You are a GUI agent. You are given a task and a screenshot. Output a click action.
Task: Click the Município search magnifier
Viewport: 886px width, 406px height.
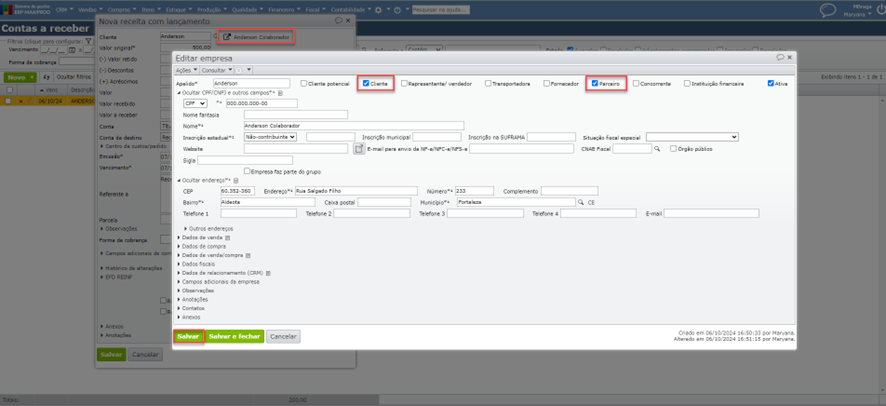(x=580, y=202)
